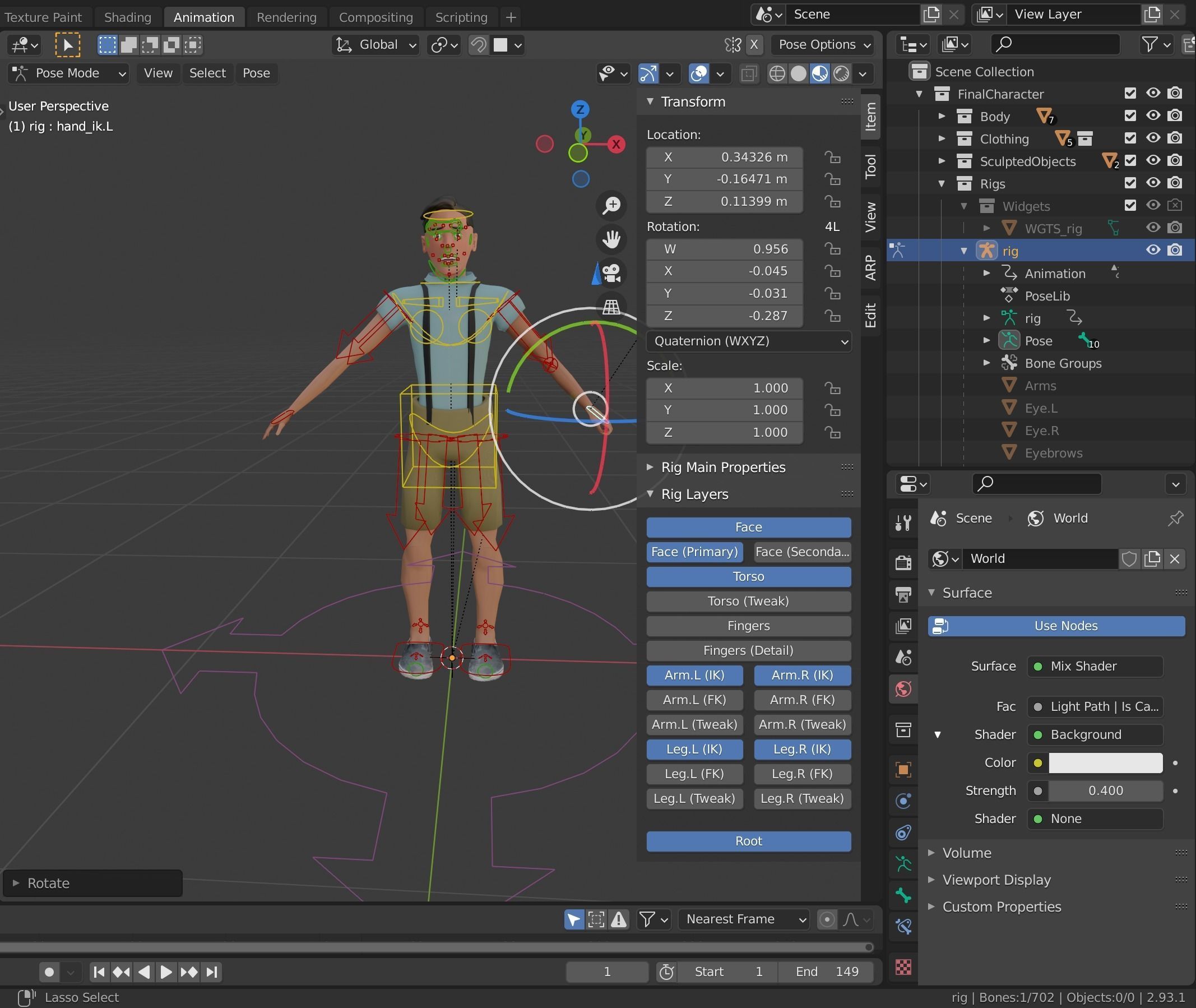Select rendered viewport shading
This screenshot has width=1196, height=1008.
coord(841,73)
